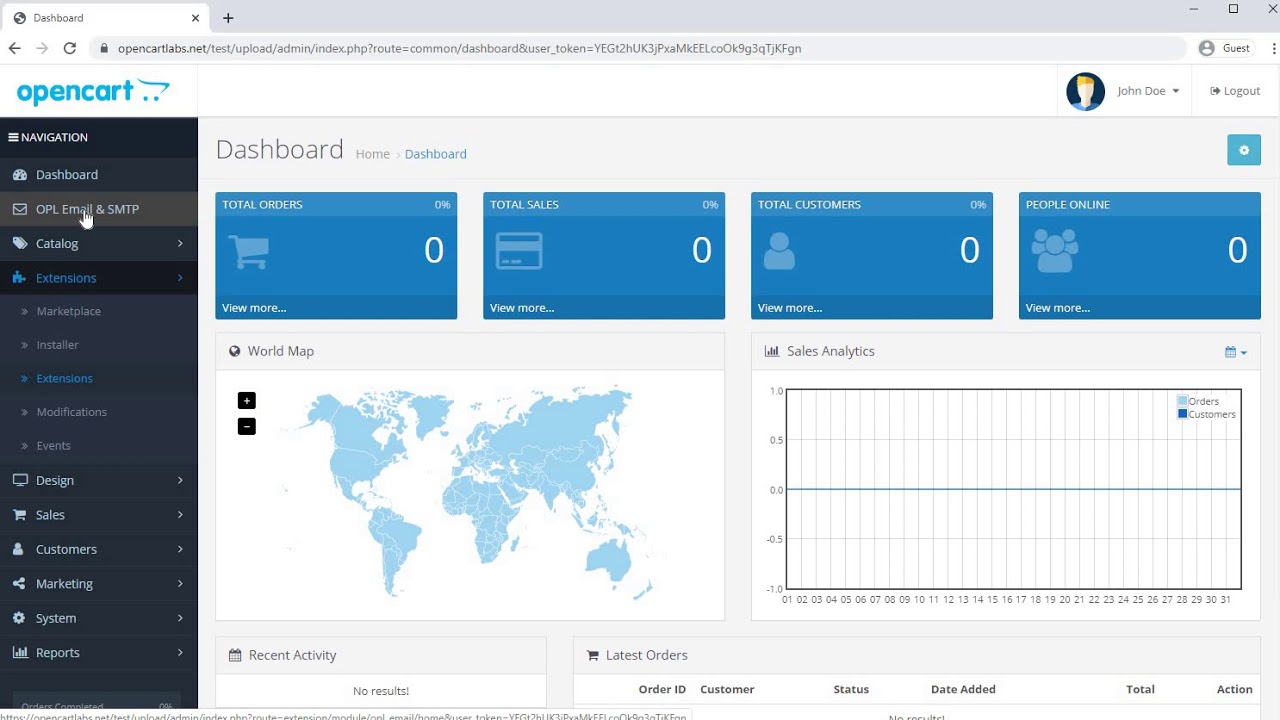Open the Sales Analytics date range dropdown
This screenshot has height=720, width=1280.
[1236, 352]
